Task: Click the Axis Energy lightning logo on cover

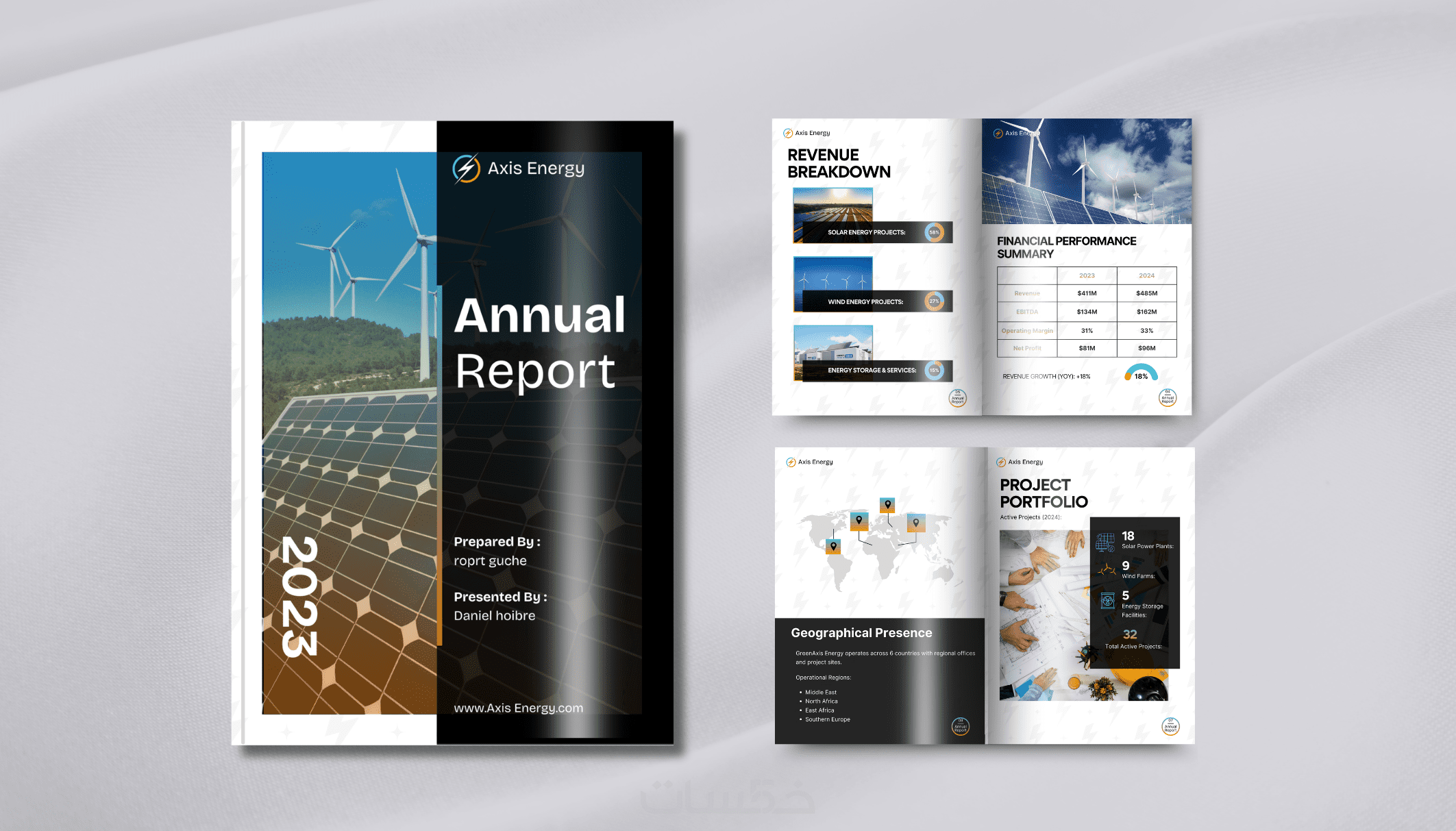Action: tap(466, 169)
